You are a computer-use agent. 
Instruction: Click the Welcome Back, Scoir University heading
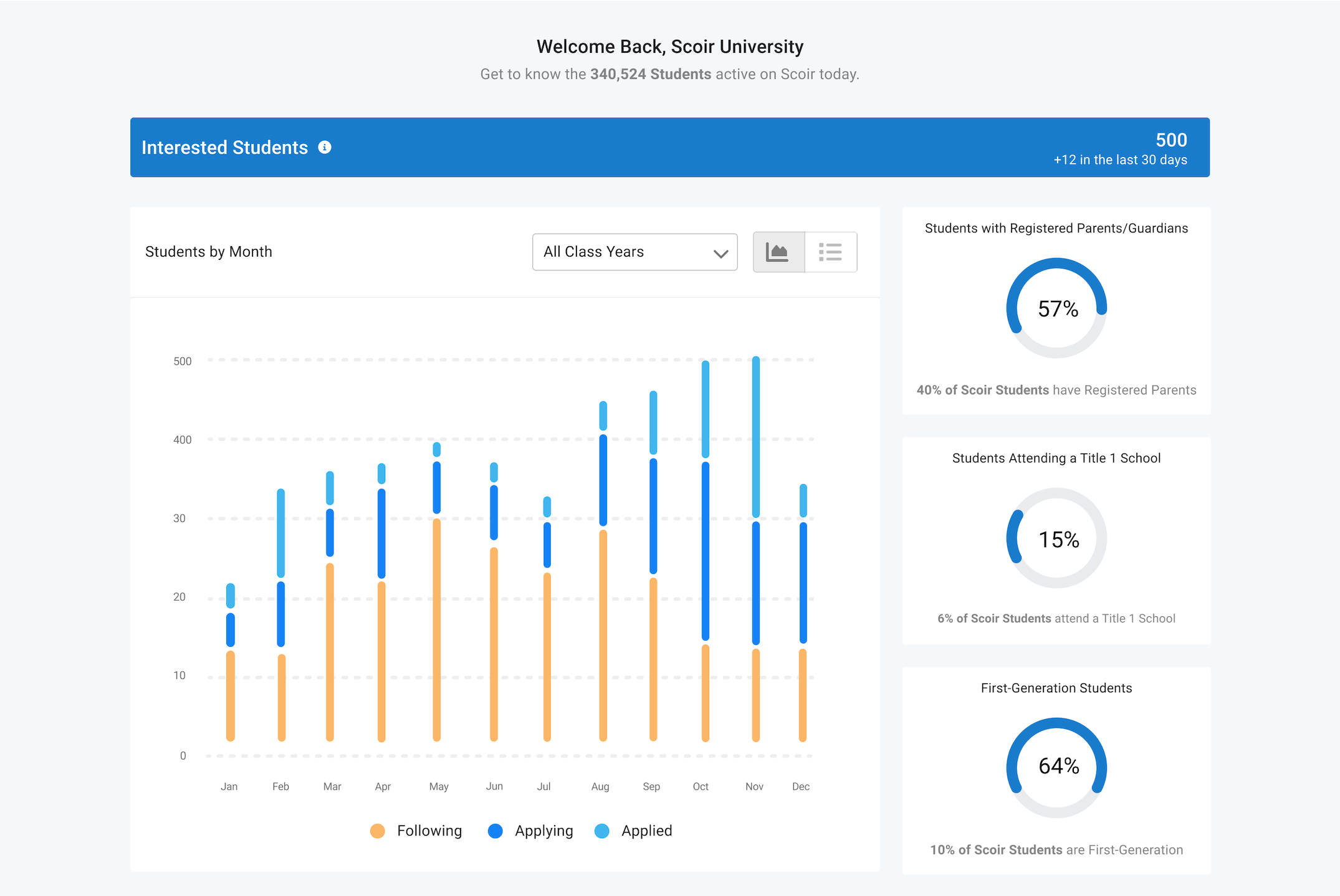670,47
